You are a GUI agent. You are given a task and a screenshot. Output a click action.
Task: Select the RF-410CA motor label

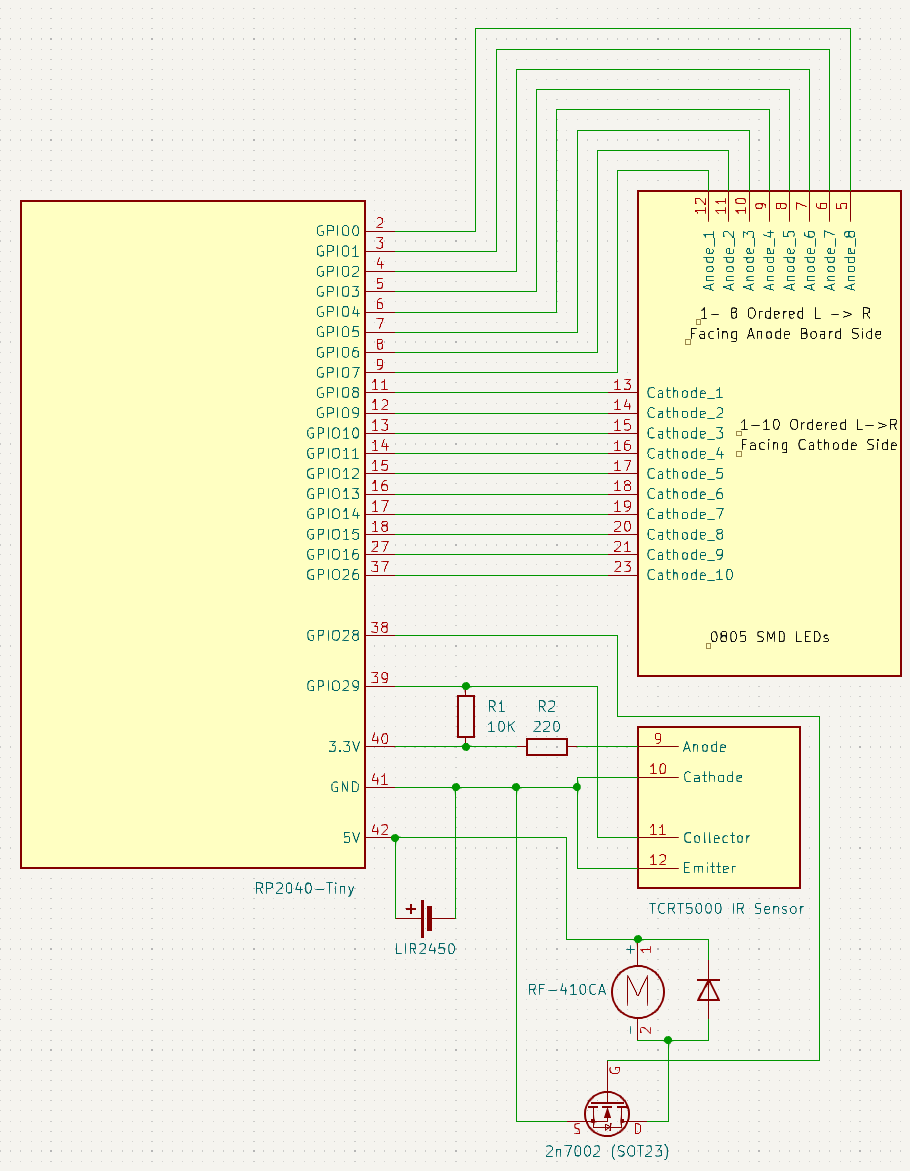567,990
